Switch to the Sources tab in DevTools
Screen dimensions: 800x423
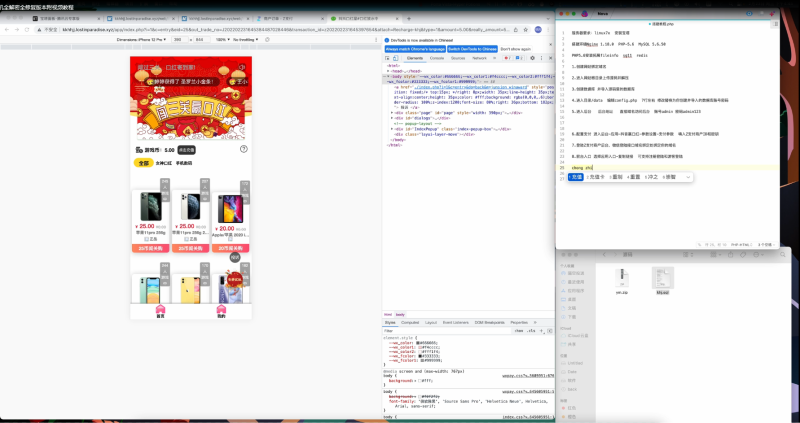click(x=458, y=58)
